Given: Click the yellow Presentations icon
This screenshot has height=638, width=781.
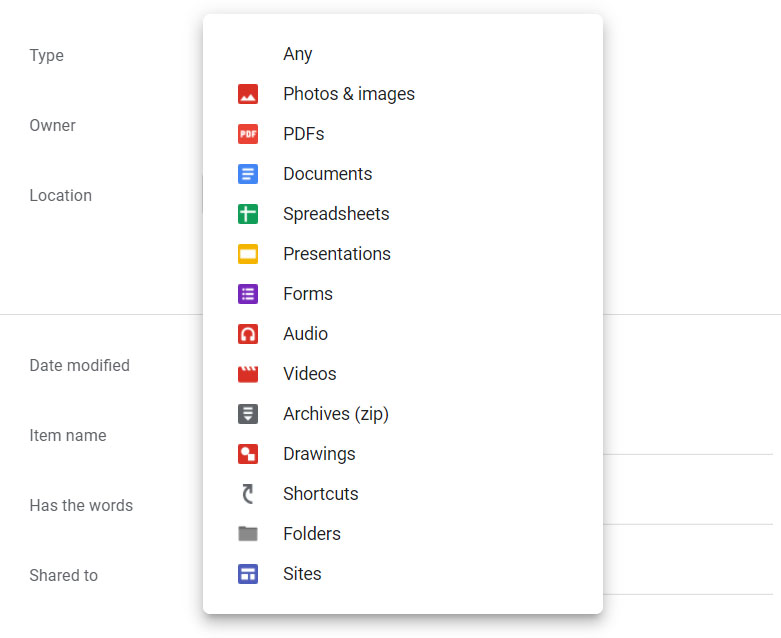Looking at the screenshot, I should (x=248, y=254).
